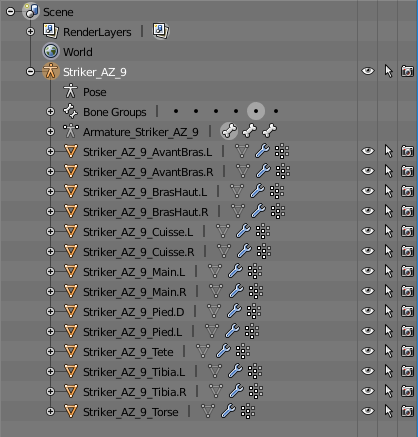
Task: Select Striker_AZ_9_Torse object name
Action: 131,412
